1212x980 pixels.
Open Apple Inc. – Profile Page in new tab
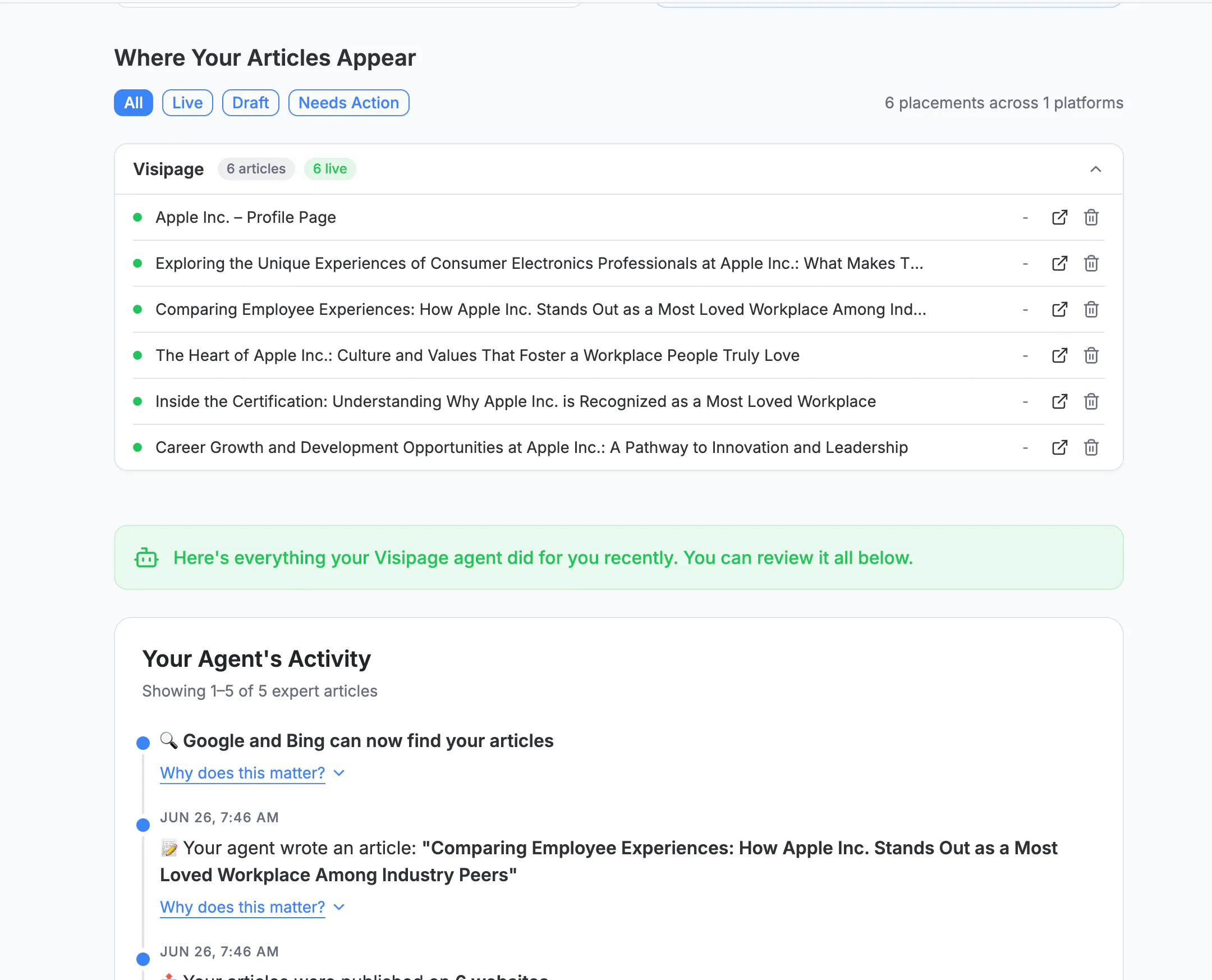coord(1059,217)
